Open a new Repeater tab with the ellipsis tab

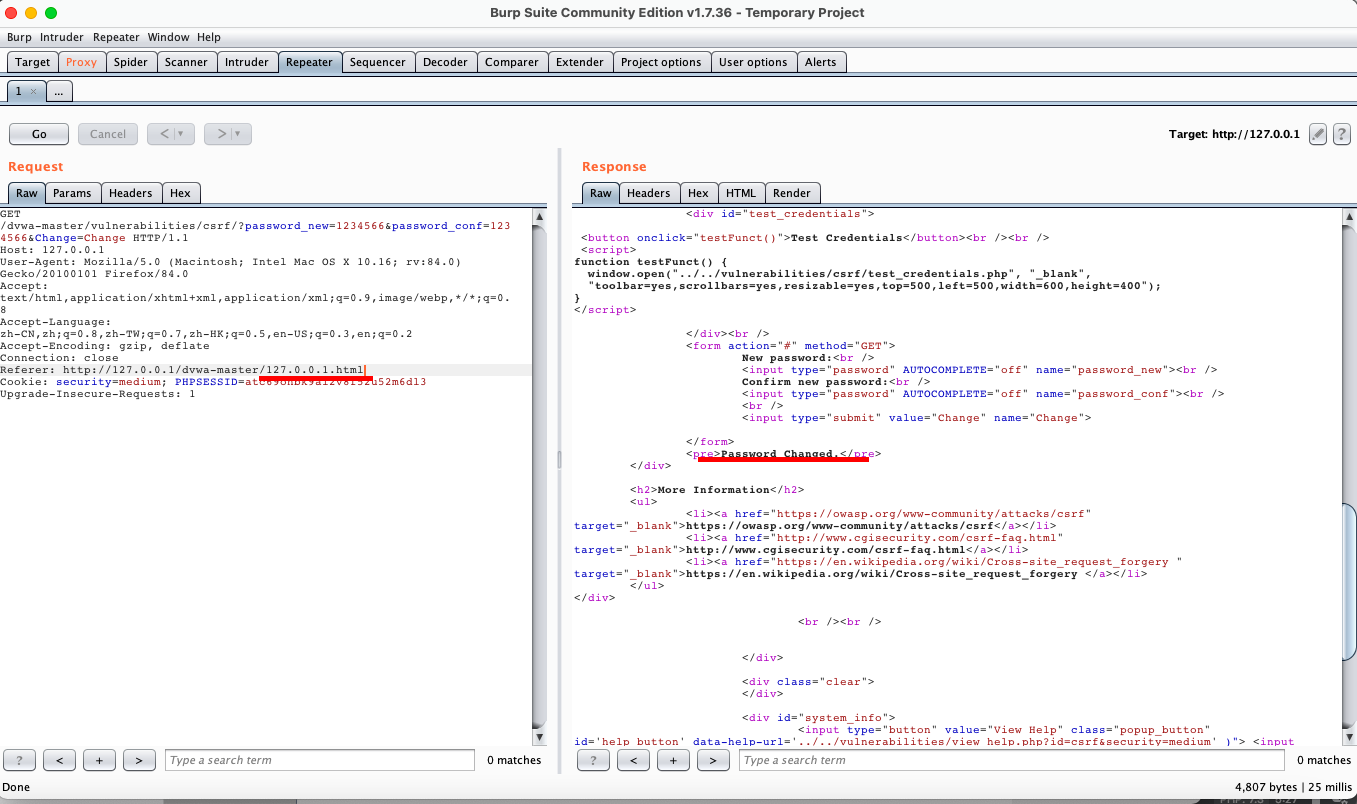[59, 91]
